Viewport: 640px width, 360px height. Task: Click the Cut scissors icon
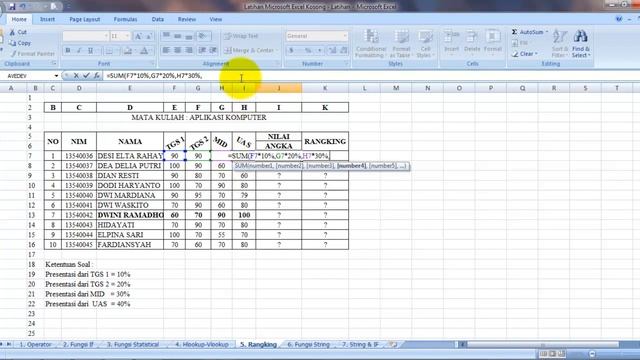(x=13, y=32)
